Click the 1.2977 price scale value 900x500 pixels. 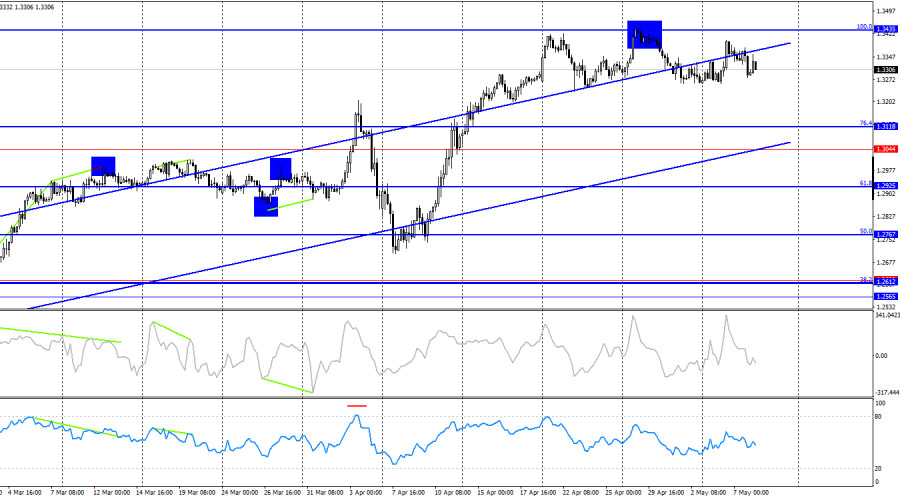click(x=886, y=170)
